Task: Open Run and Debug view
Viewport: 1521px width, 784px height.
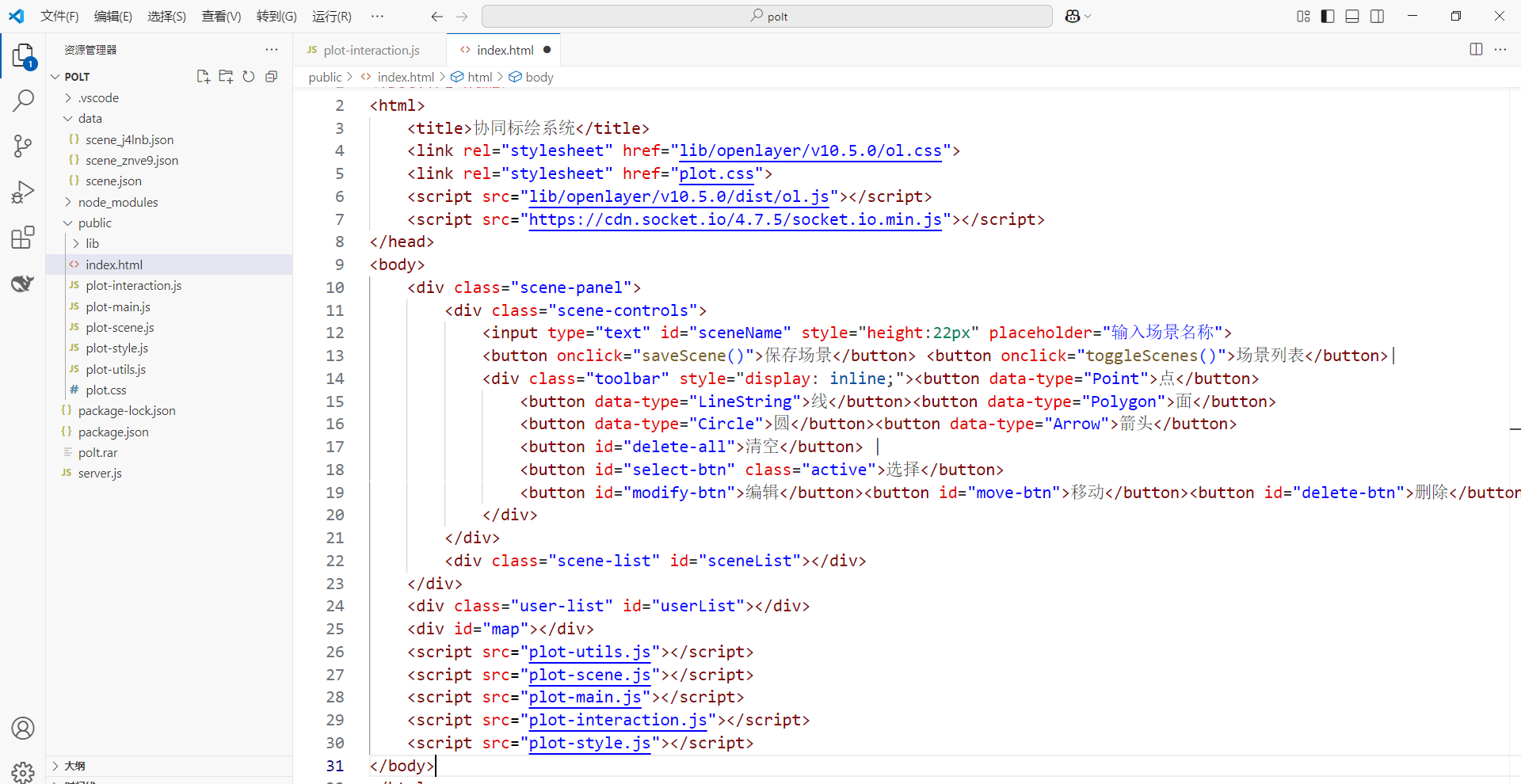Action: pos(23,192)
